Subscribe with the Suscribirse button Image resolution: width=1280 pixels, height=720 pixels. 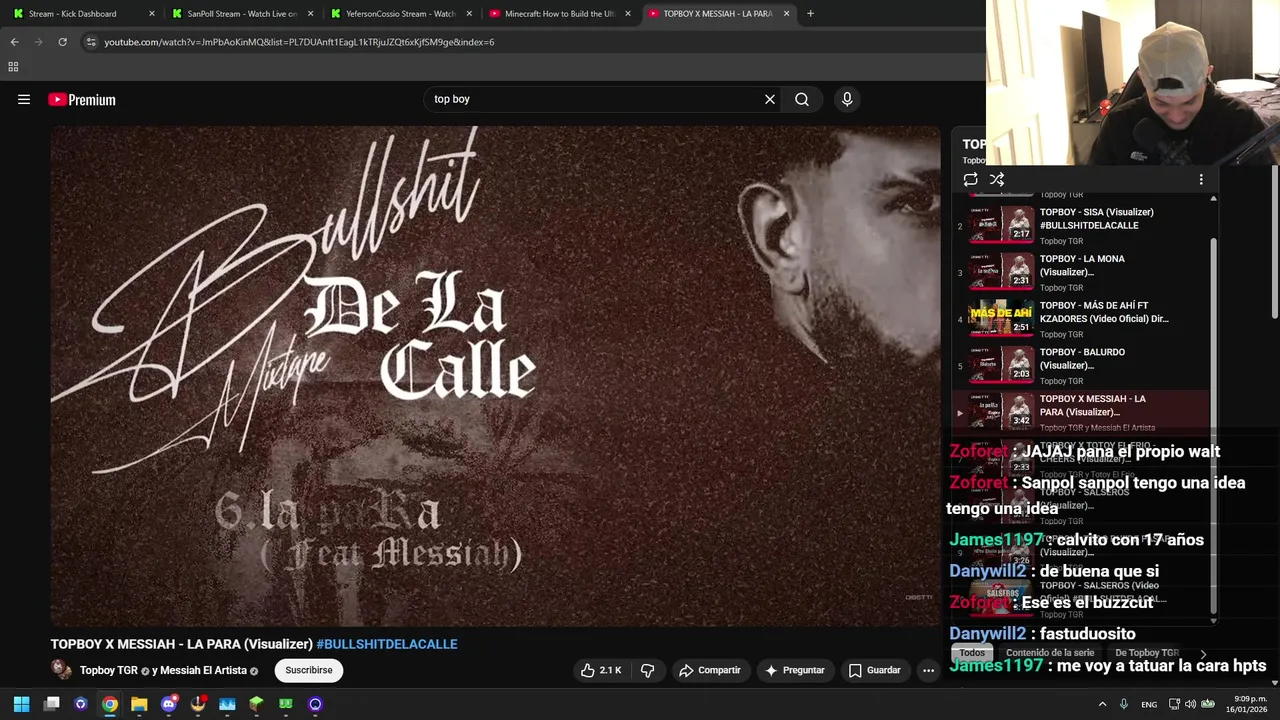(309, 670)
